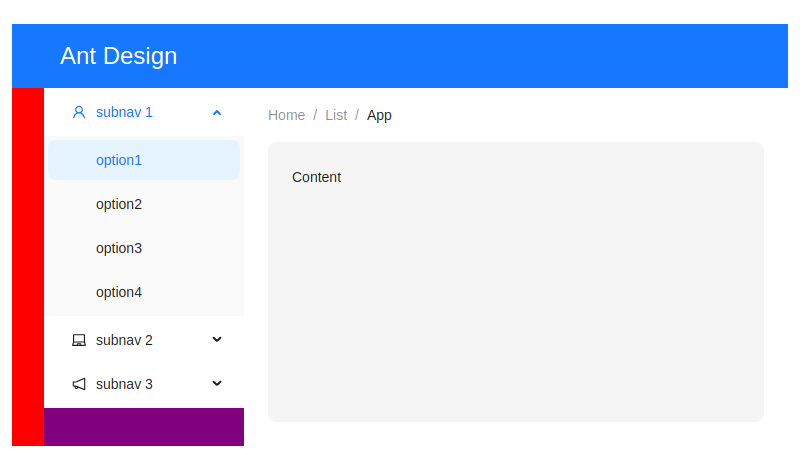Click the user icon beside subnav 1
Image resolution: width=800 pixels, height=470 pixels.
(79, 112)
